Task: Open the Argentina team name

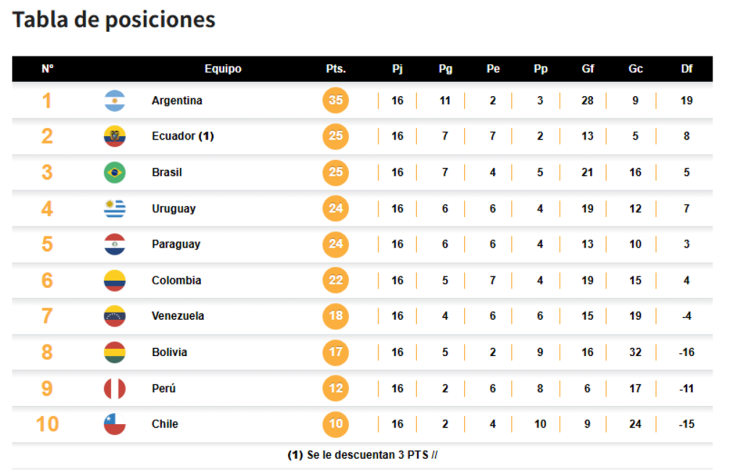Action: [x=177, y=101]
